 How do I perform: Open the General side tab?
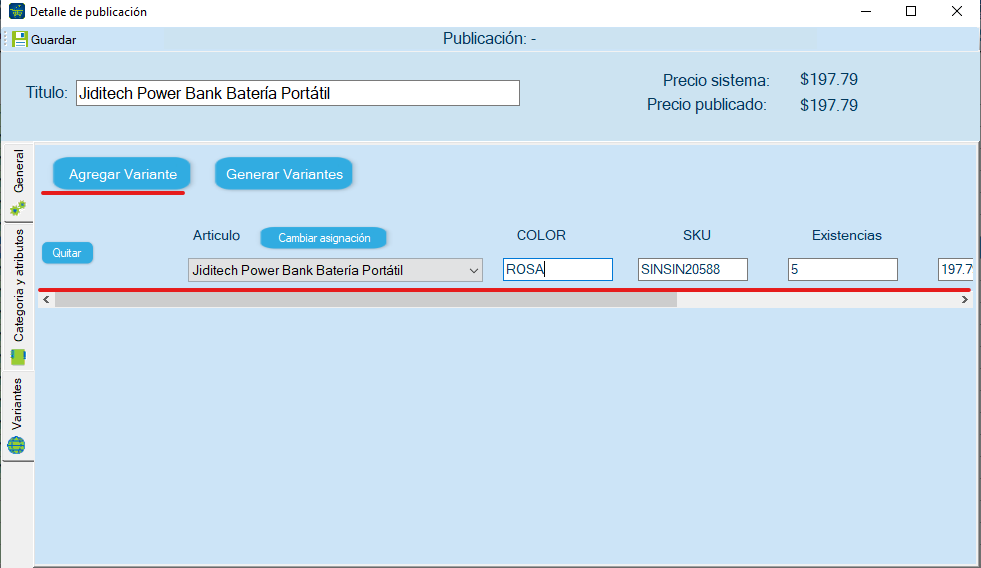(x=18, y=182)
